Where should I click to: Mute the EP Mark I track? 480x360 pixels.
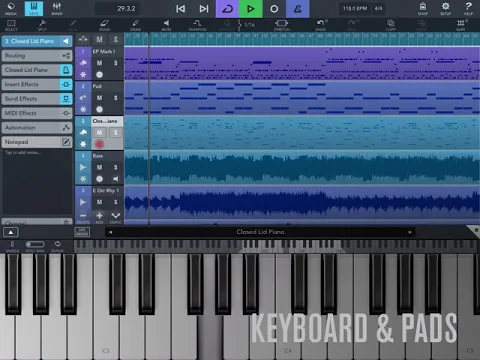99,63
